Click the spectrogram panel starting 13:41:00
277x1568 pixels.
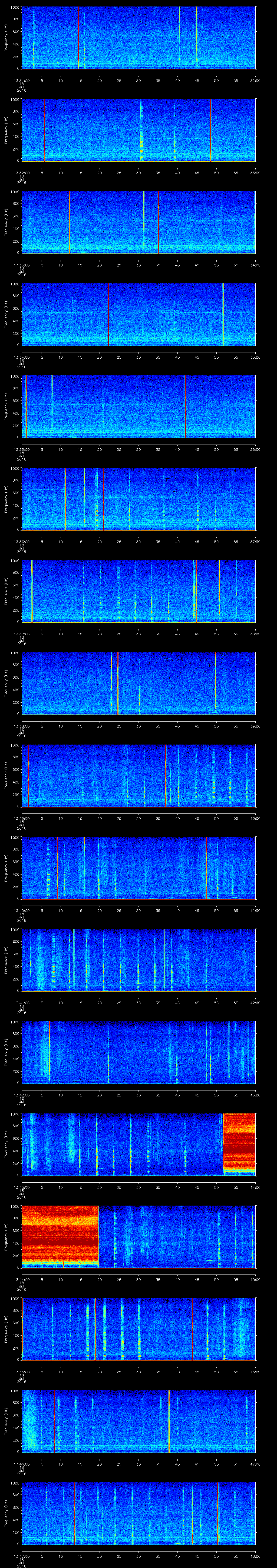pyautogui.click(x=139, y=960)
